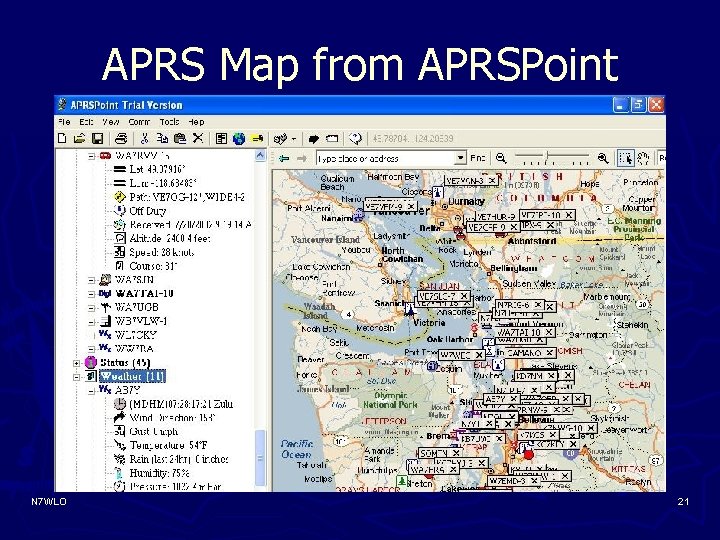
Task: Open the View menu
Action: [111, 122]
